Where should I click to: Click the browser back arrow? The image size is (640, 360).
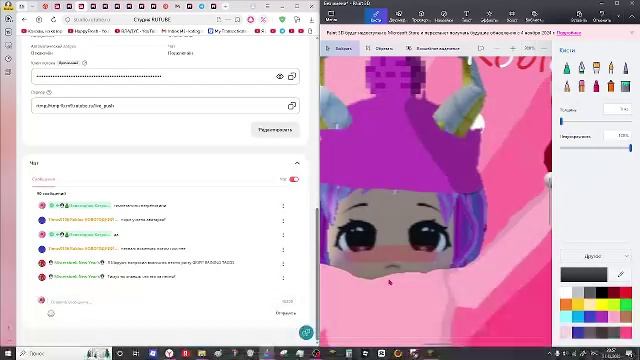point(24,20)
